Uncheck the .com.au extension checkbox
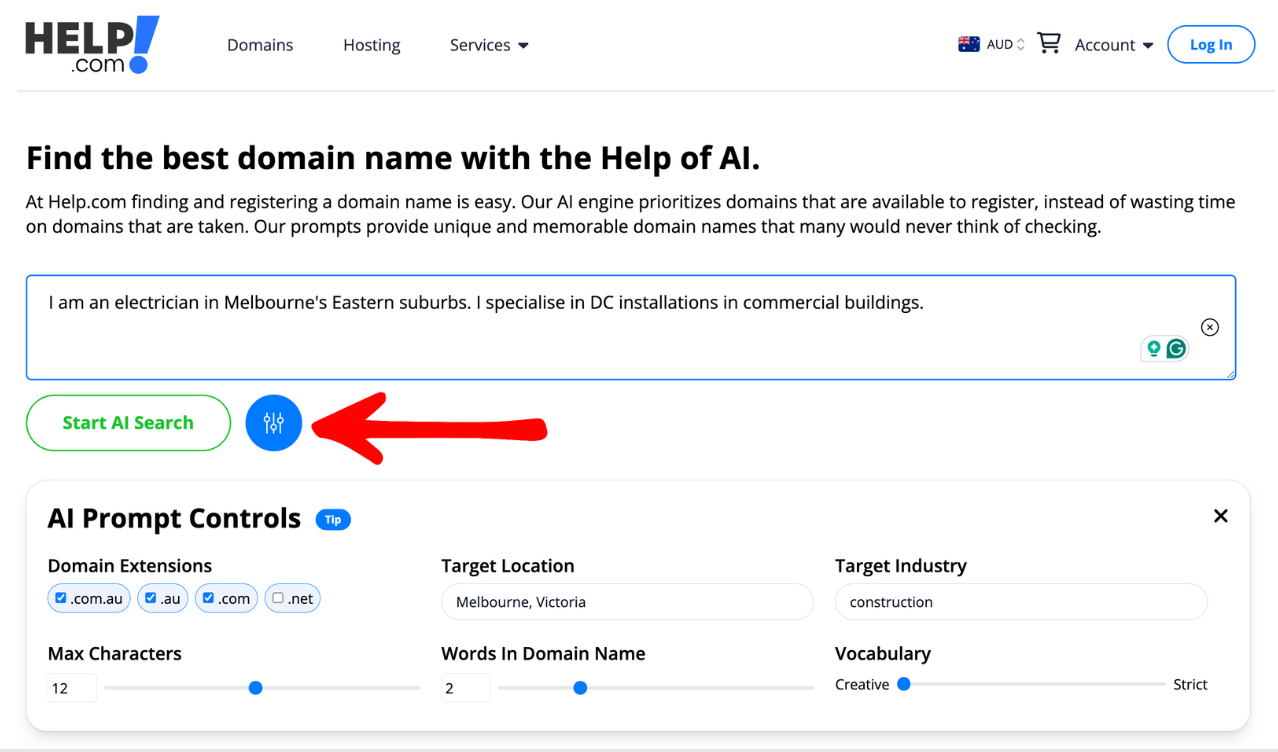The height and width of the screenshot is (752, 1278). tap(61, 598)
